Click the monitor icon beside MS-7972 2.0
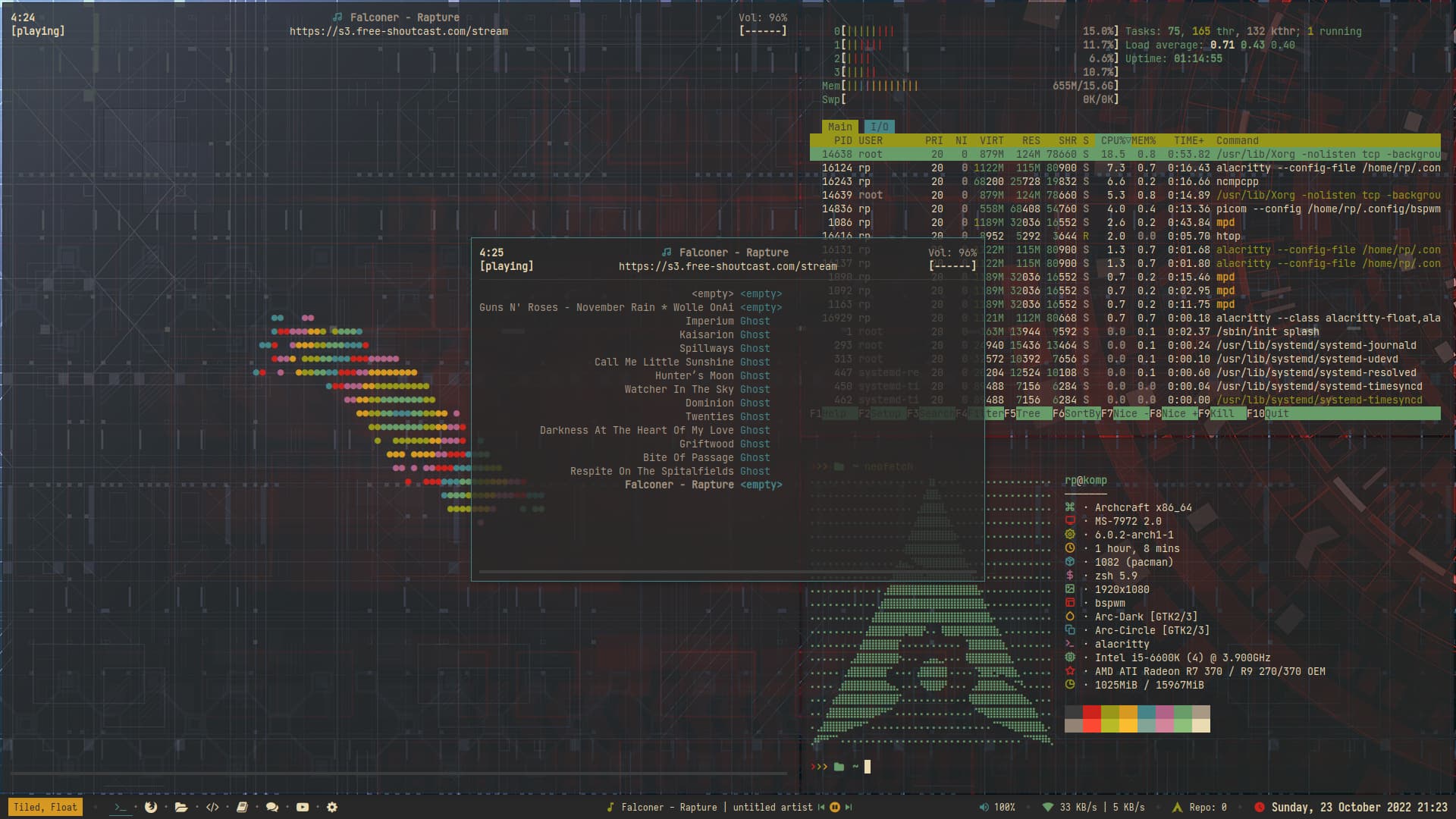The image size is (1456, 819). [x=1070, y=521]
